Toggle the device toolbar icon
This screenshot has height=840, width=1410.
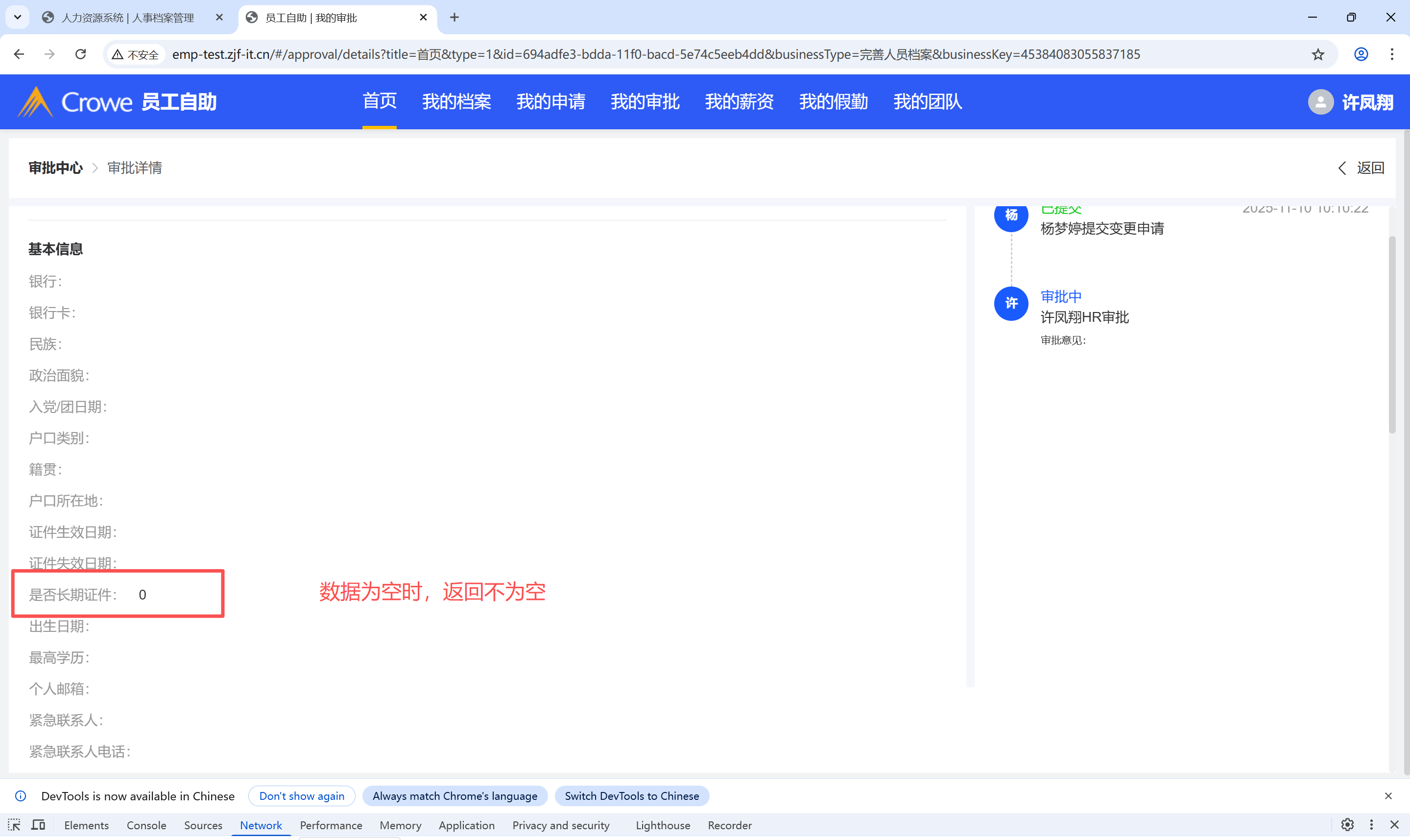pyautogui.click(x=38, y=825)
